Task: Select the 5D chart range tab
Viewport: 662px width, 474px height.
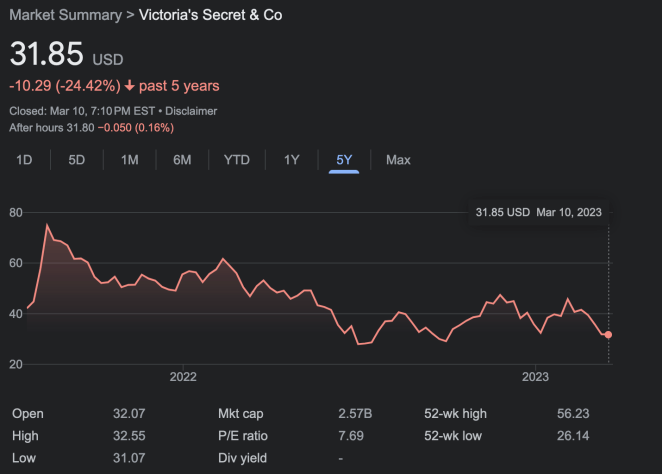Action: 76,160
